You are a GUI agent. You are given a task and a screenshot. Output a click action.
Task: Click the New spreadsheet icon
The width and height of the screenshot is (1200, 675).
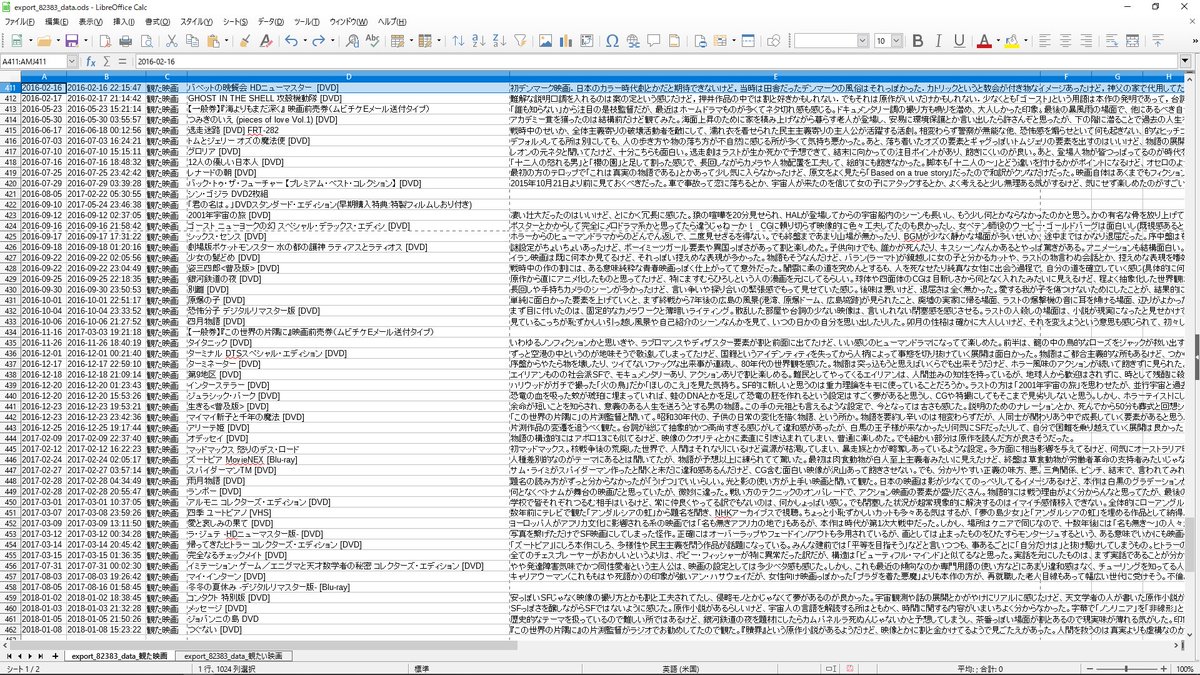[18, 41]
